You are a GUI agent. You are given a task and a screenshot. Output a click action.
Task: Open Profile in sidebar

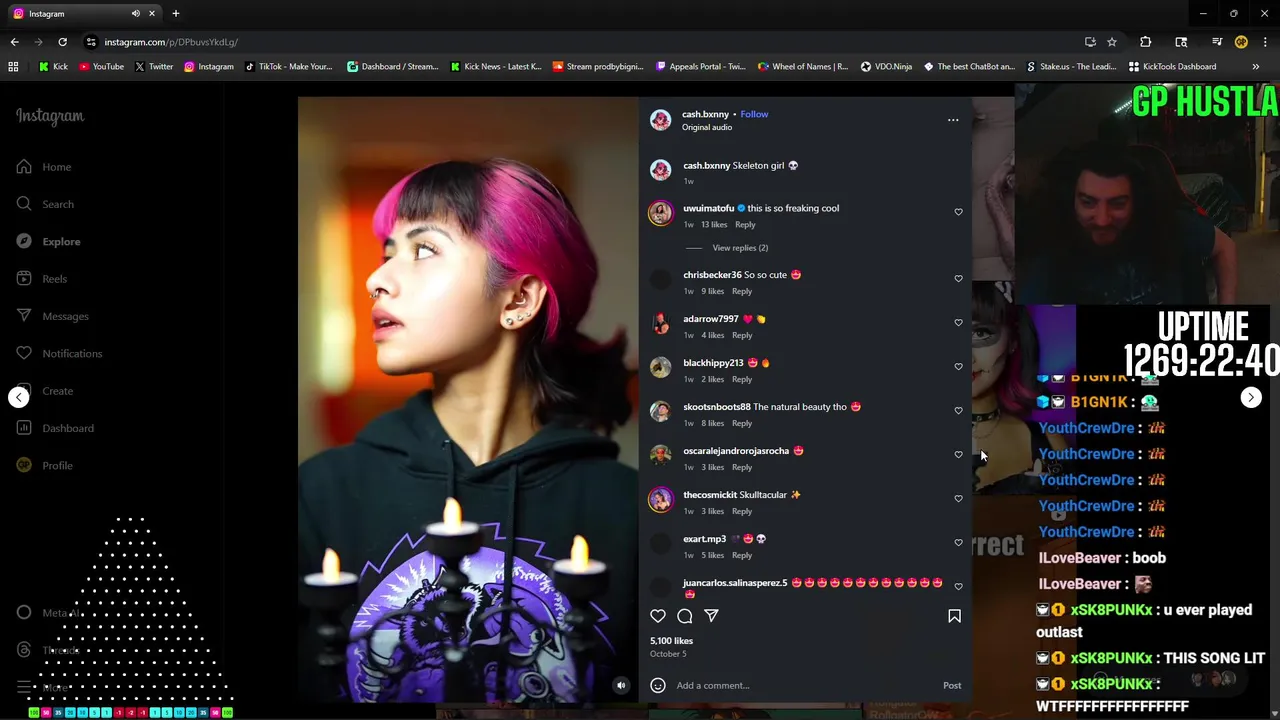(x=44, y=465)
